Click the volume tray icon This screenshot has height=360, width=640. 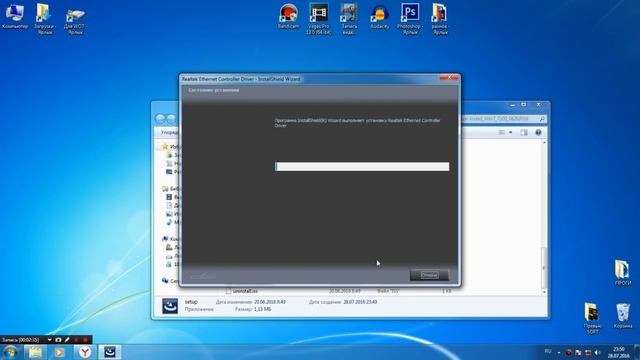[x=598, y=352]
